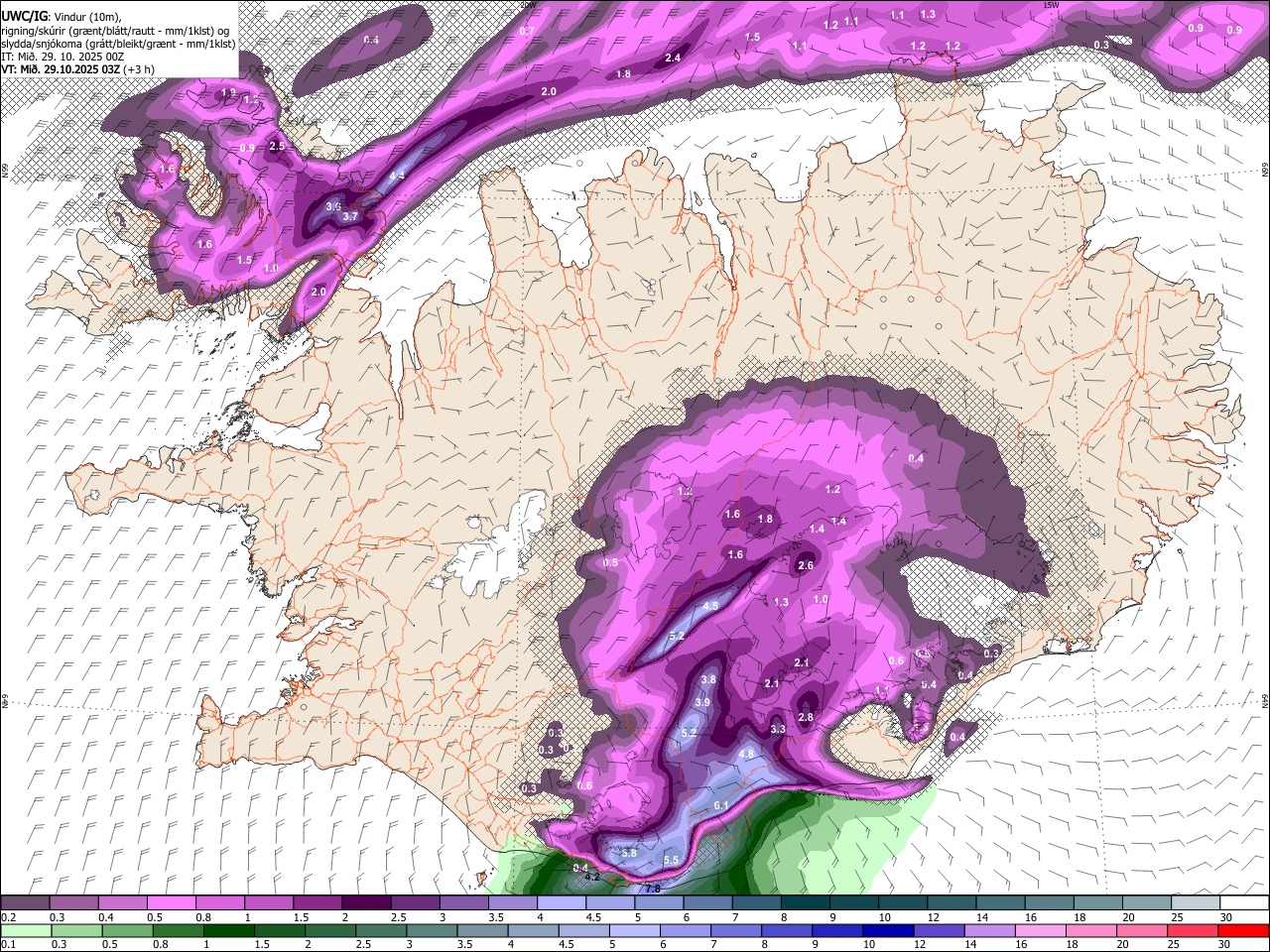
Task: Select the medium green 0.5 swatch, lower legend row
Action: [128, 929]
